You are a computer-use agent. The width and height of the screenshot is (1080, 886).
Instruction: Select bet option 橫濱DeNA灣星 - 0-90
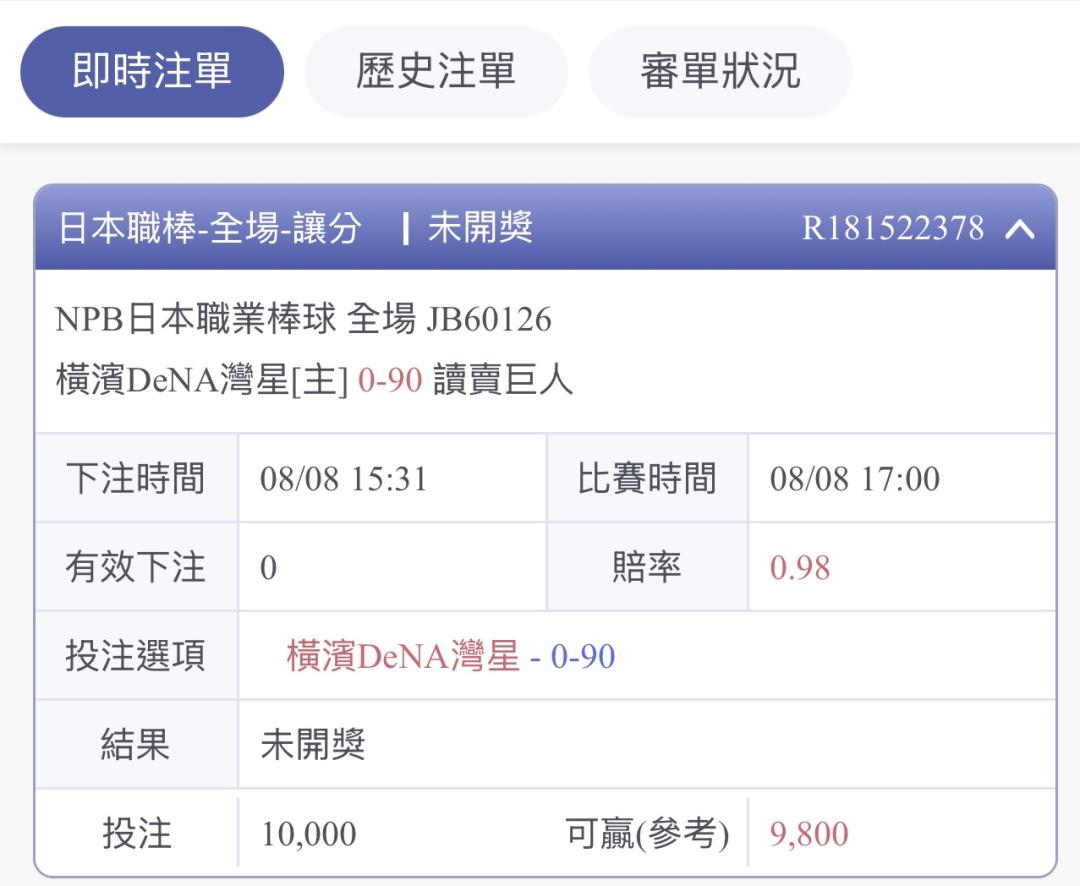450,656
